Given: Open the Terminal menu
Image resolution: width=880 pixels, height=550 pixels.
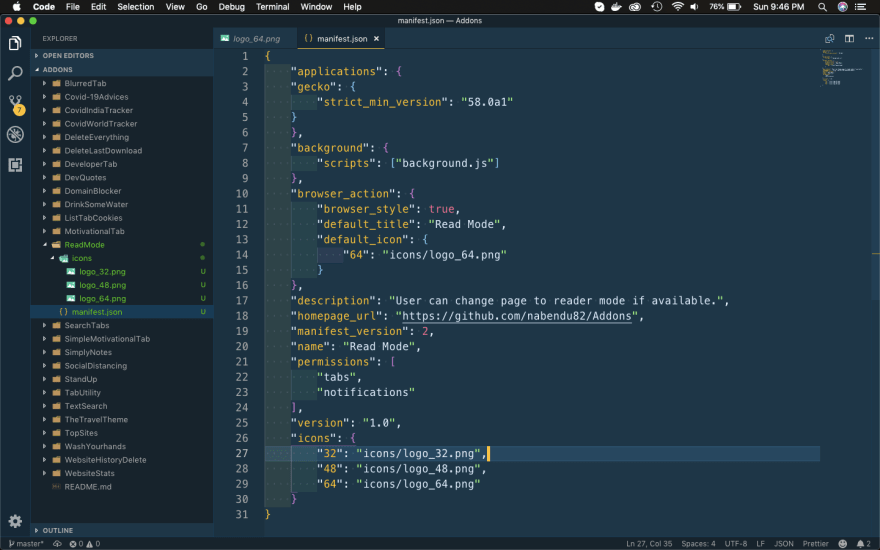Looking at the screenshot, I should tap(272, 7).
